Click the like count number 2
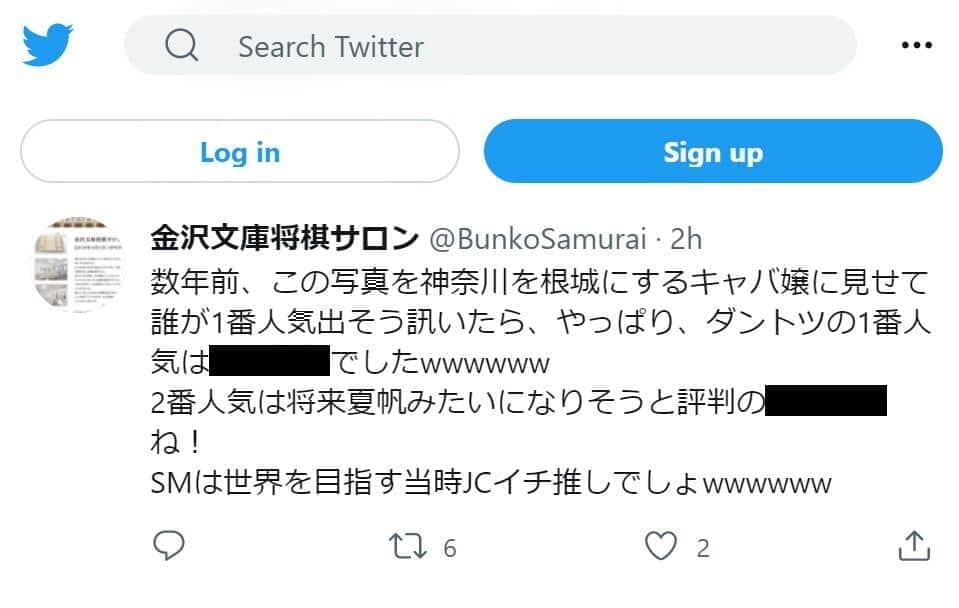959x608 pixels. [x=701, y=548]
